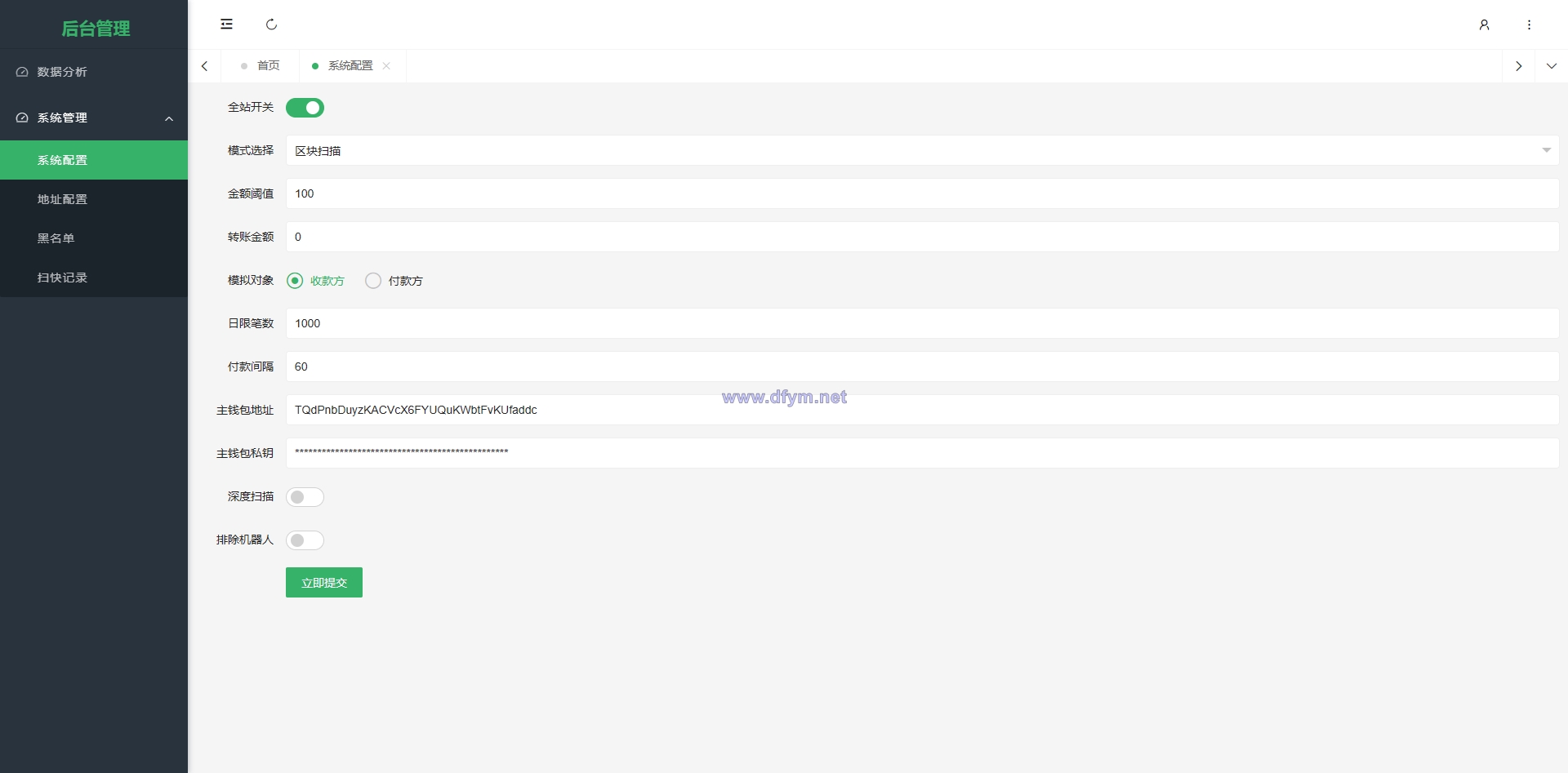Open 系统配置 in the sidebar
The width and height of the screenshot is (1568, 773).
[94, 160]
